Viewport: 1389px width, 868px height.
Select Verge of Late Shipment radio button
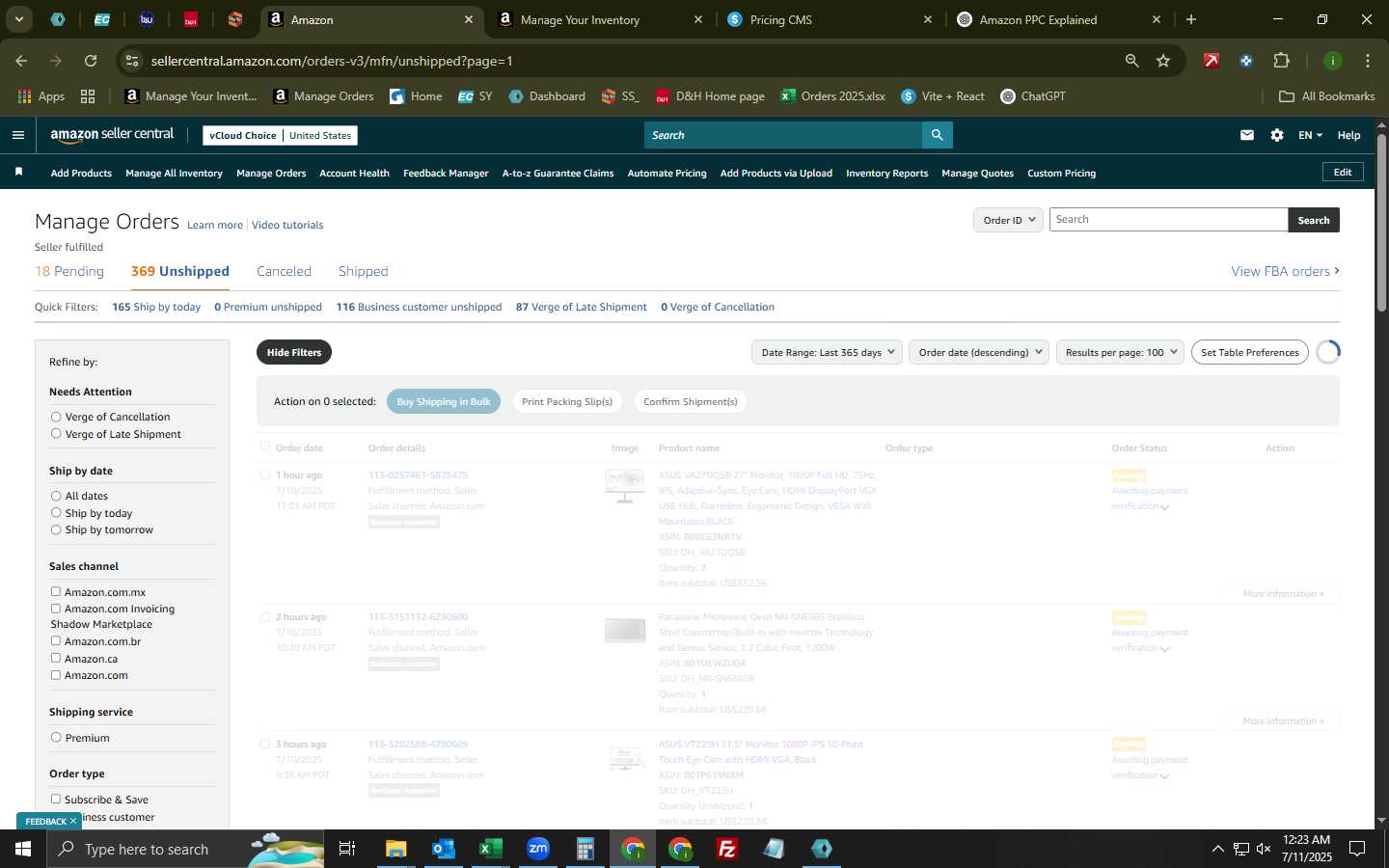[x=56, y=434]
